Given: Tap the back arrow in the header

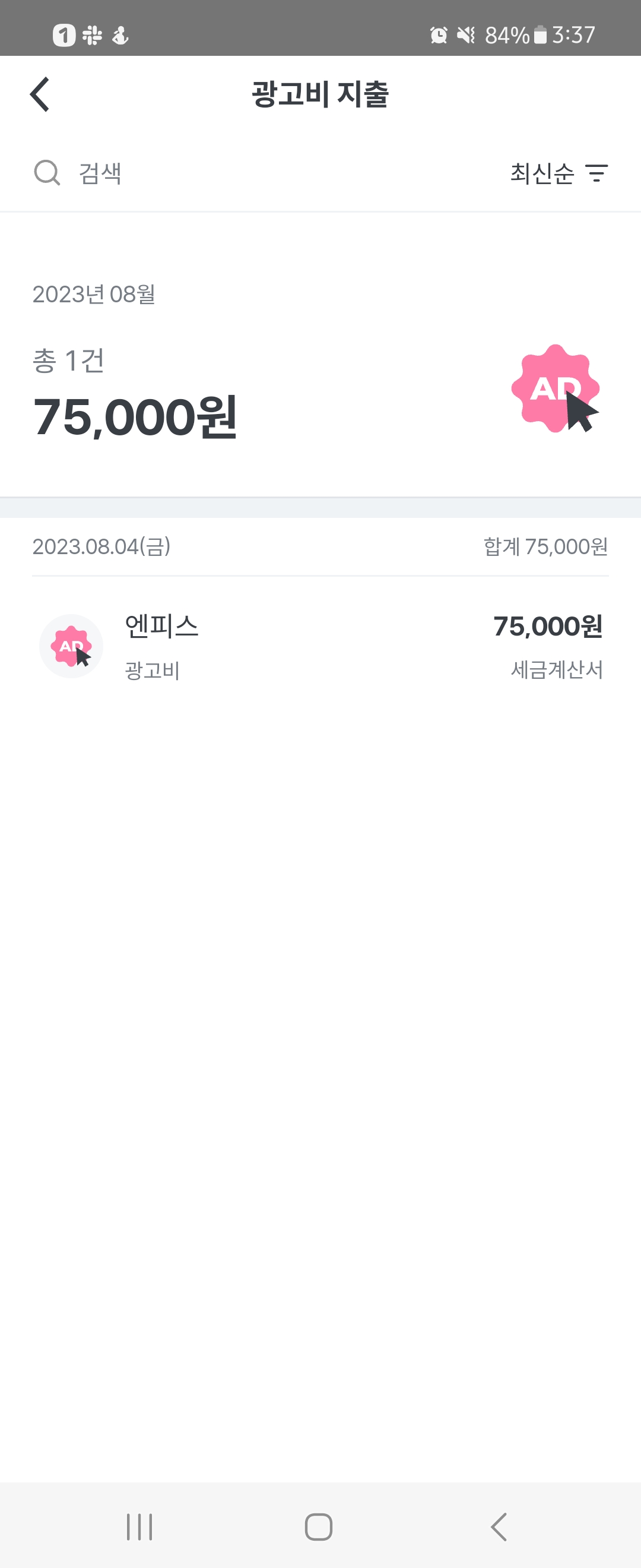Looking at the screenshot, I should (x=40, y=94).
